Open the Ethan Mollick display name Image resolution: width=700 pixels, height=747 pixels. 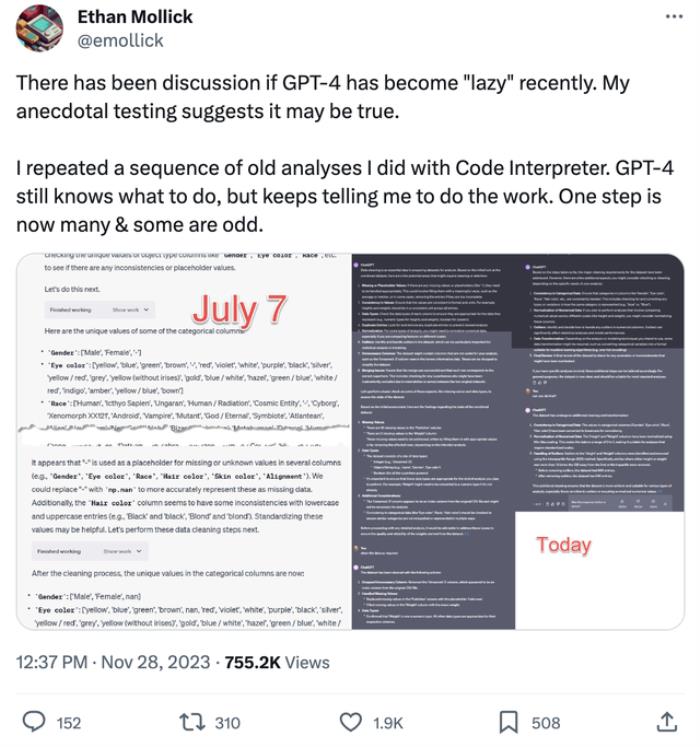tap(135, 17)
